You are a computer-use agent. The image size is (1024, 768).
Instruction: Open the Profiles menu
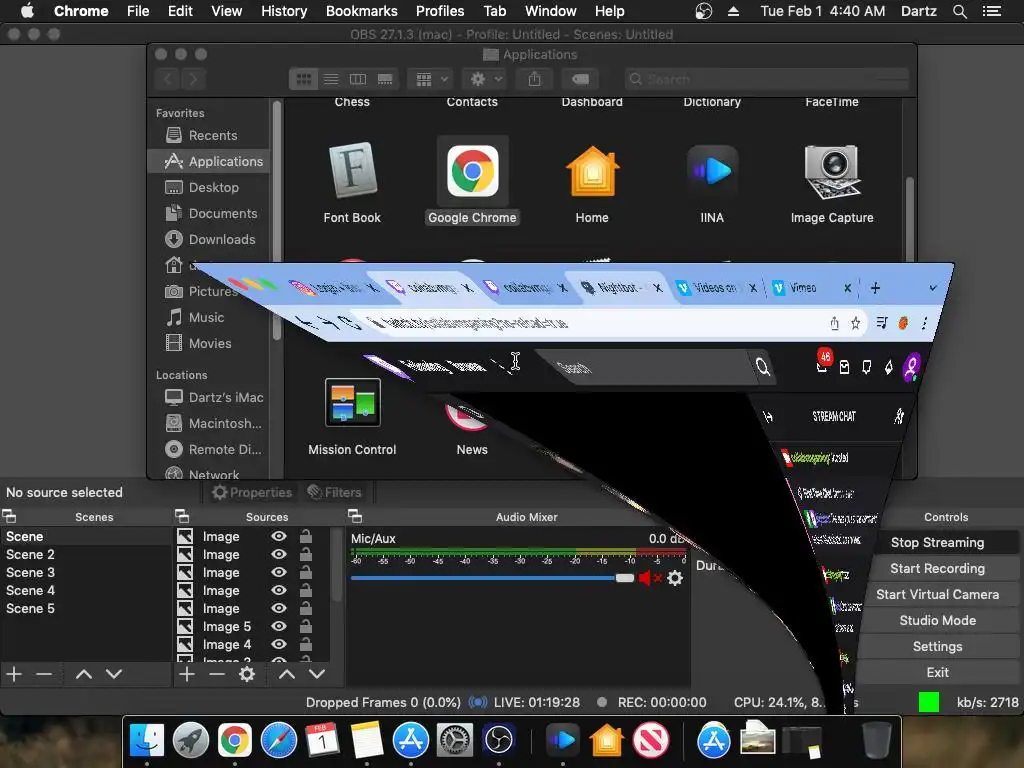(440, 11)
